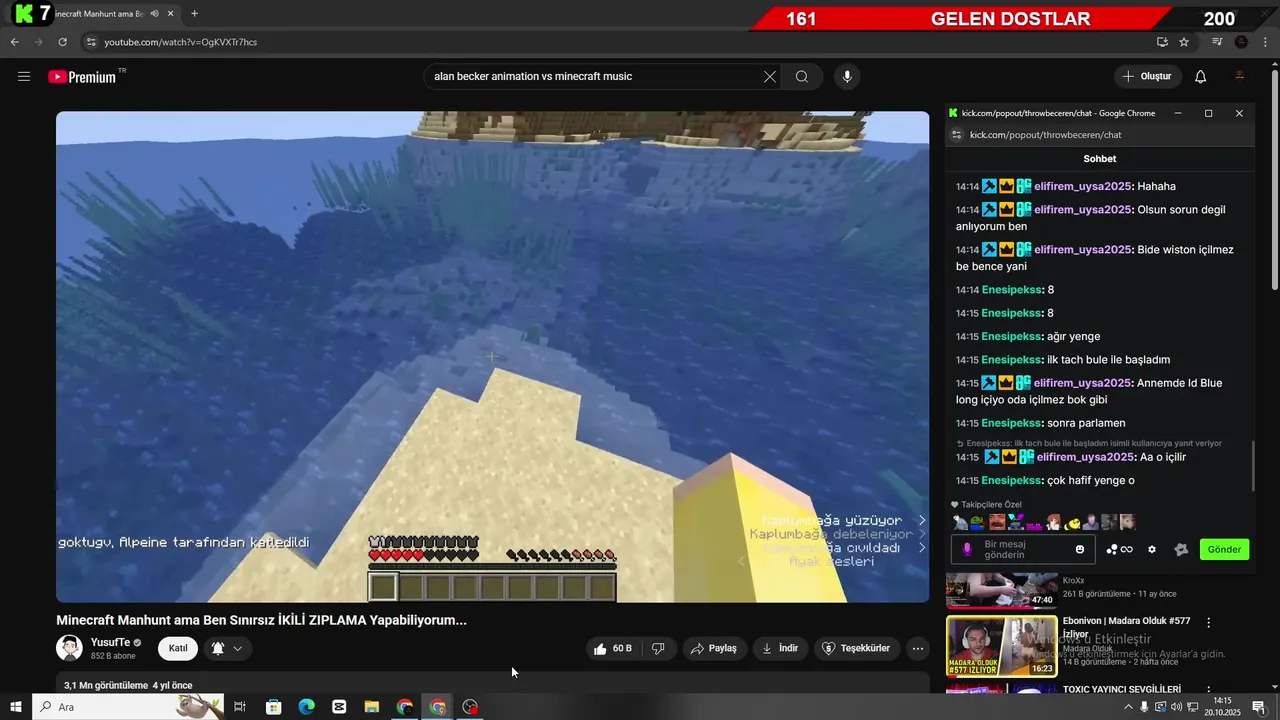Reload the page in Chrome
Viewport: 1280px width, 720px height.
(63, 42)
